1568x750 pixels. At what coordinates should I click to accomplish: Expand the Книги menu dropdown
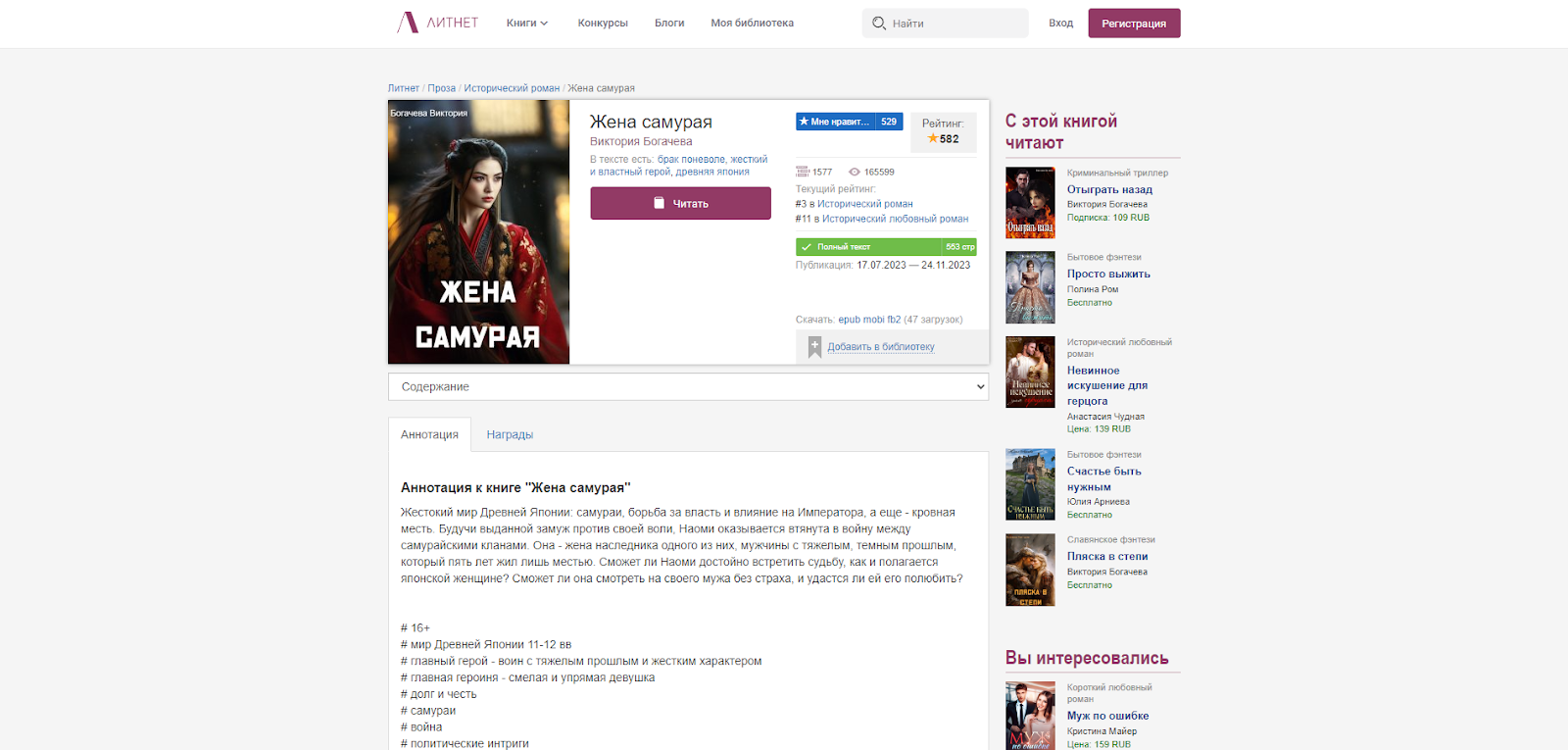527,23
